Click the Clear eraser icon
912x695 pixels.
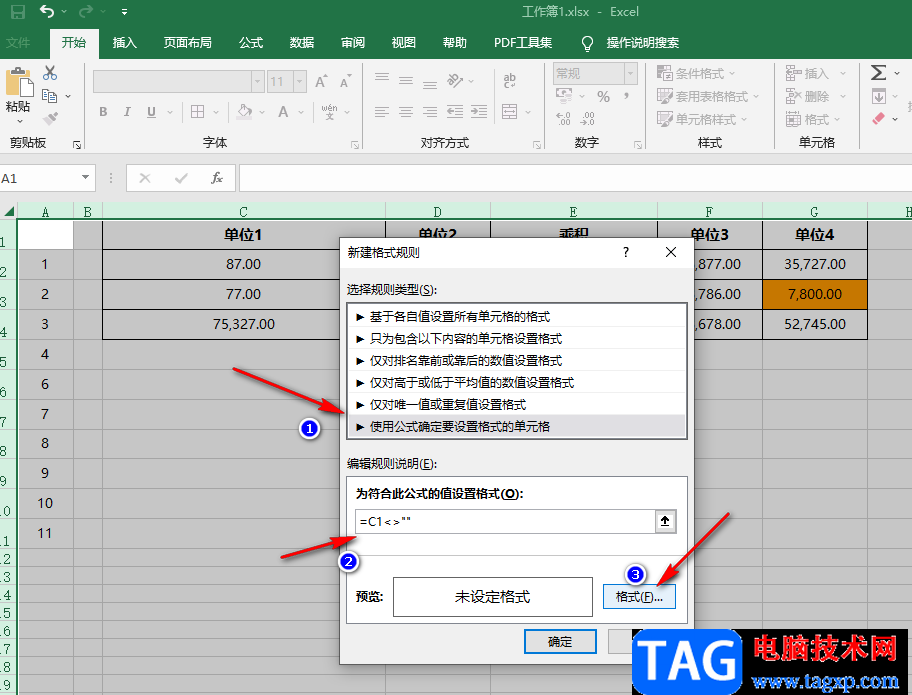click(x=878, y=119)
